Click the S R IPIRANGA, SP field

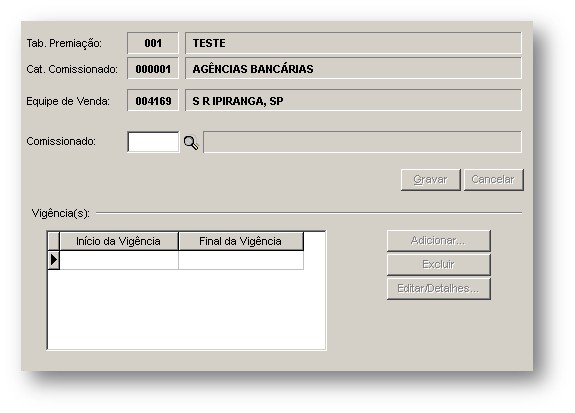(x=353, y=100)
